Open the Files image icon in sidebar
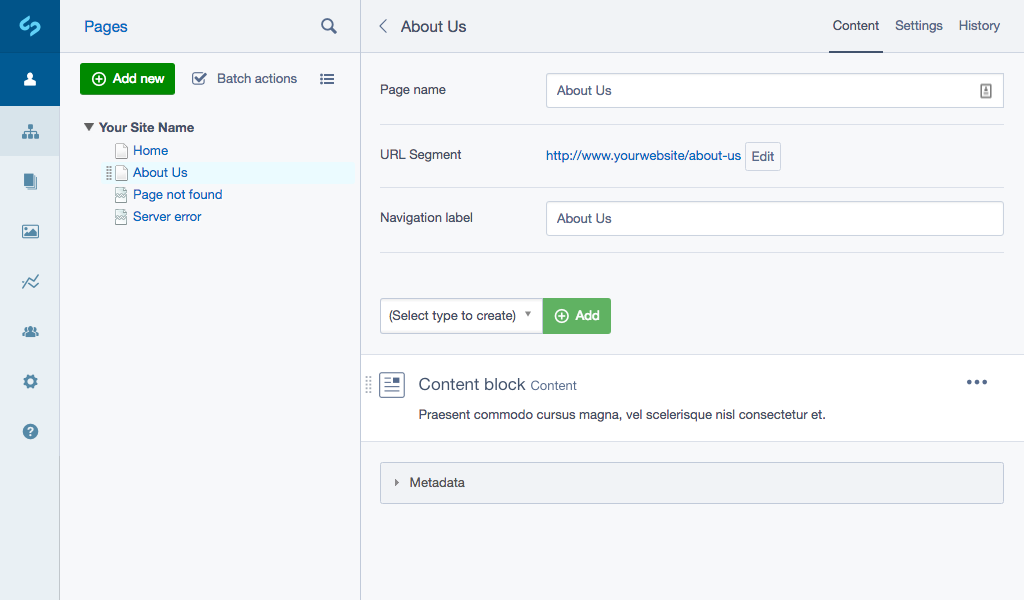 pyautogui.click(x=30, y=231)
